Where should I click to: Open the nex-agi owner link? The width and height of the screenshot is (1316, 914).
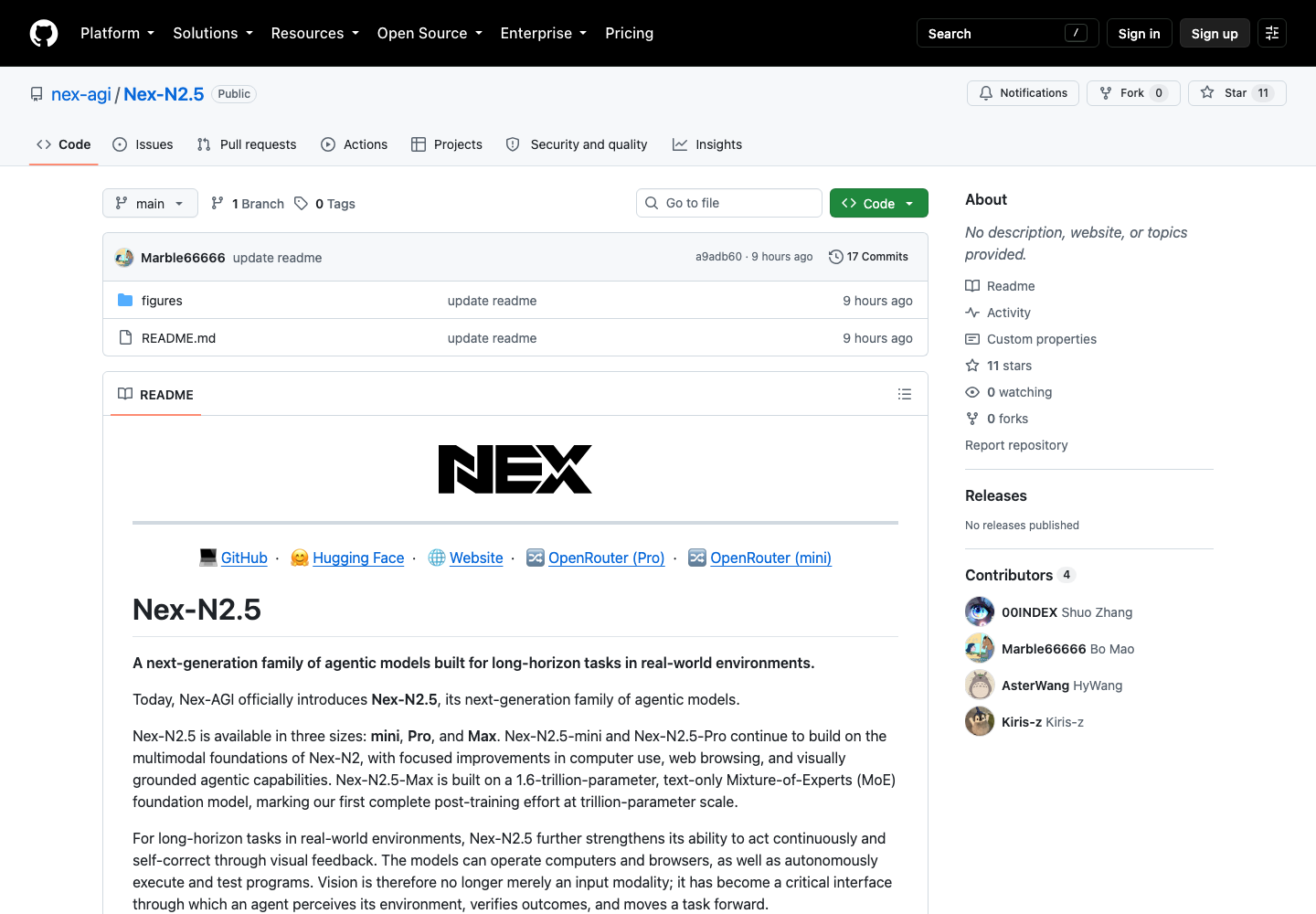pyautogui.click(x=81, y=94)
